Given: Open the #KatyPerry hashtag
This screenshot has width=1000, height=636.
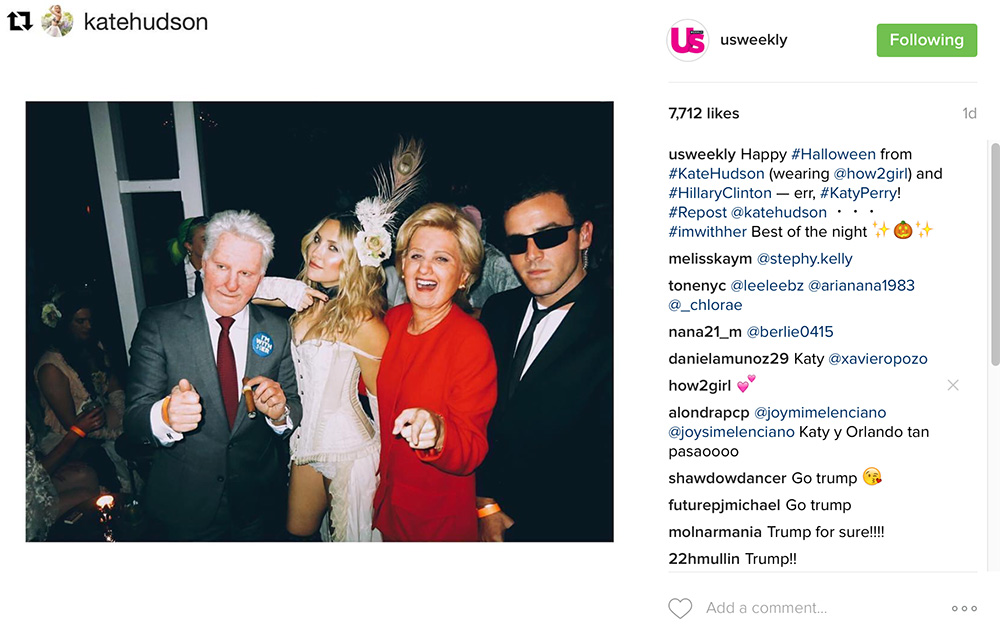Looking at the screenshot, I should [858, 193].
